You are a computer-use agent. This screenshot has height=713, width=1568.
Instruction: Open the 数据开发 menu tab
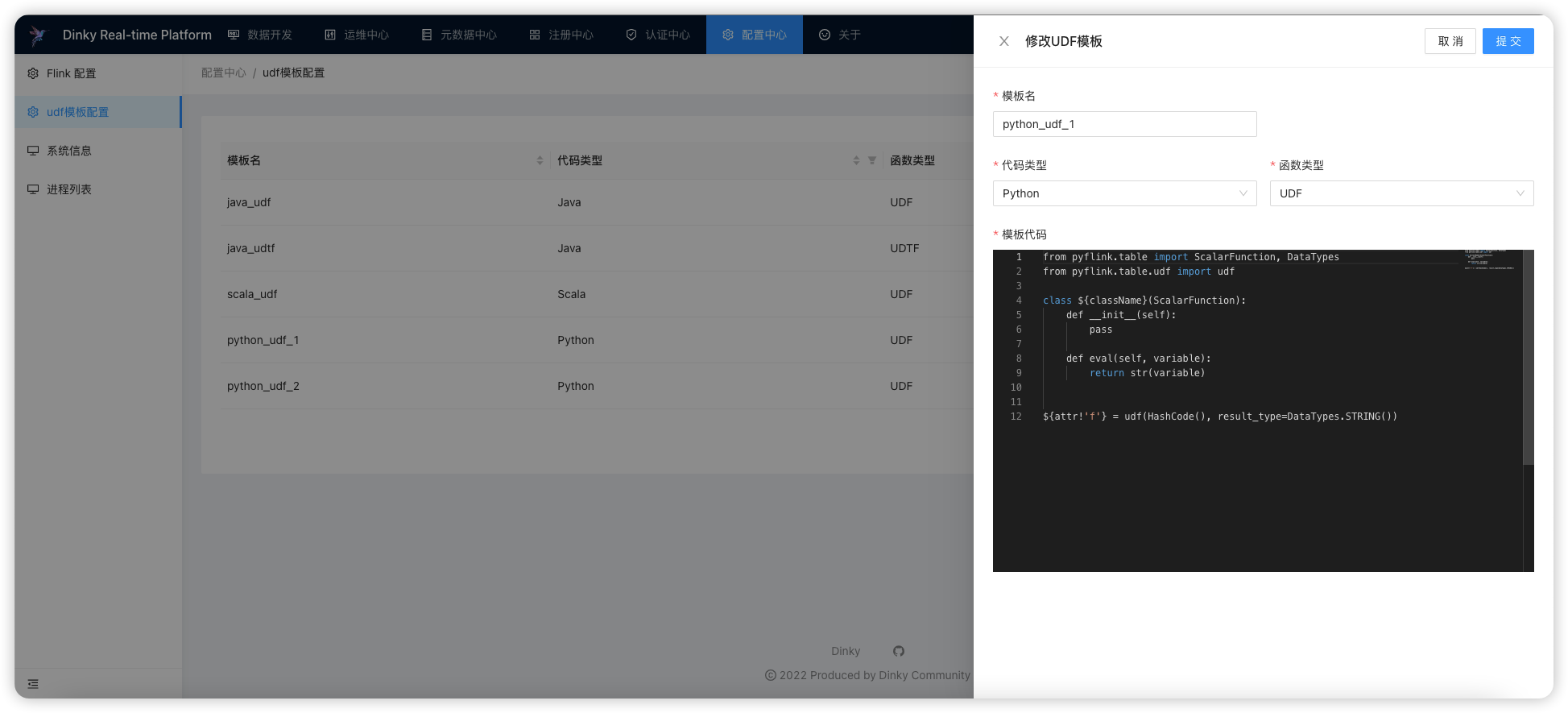point(260,35)
